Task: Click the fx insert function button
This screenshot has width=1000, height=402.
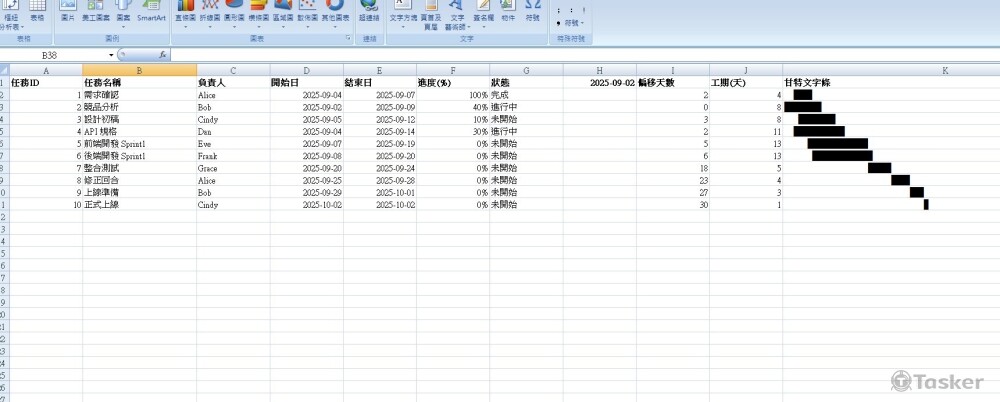Action: click(x=163, y=55)
